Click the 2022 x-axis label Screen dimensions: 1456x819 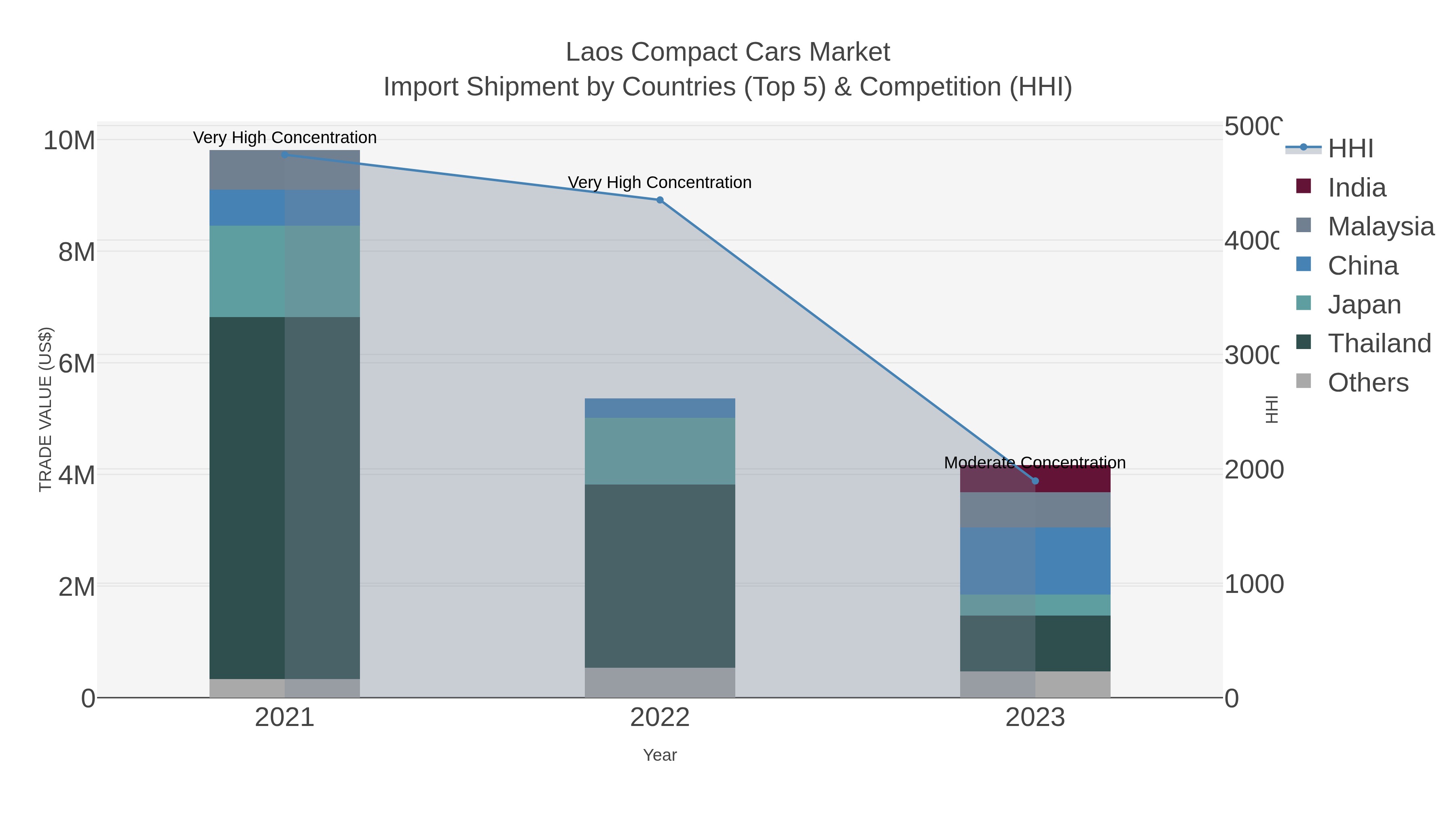point(660,718)
